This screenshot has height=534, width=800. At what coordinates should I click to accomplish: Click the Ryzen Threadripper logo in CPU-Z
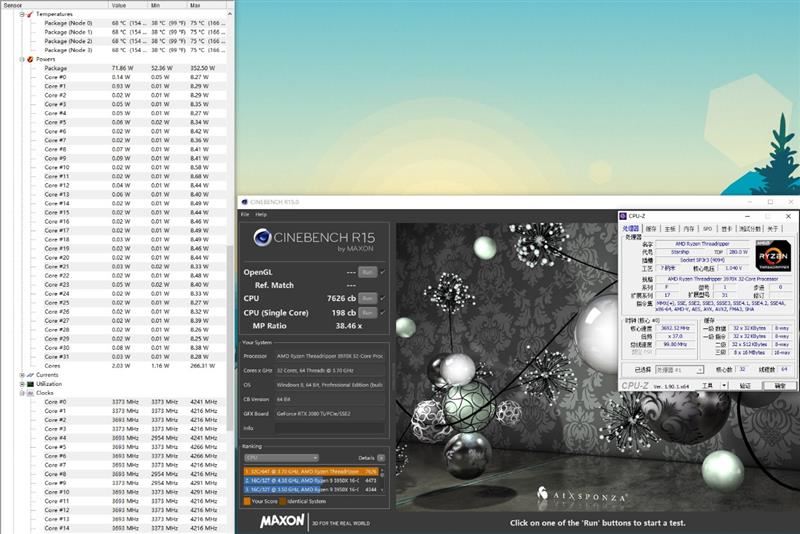pyautogui.click(x=773, y=256)
